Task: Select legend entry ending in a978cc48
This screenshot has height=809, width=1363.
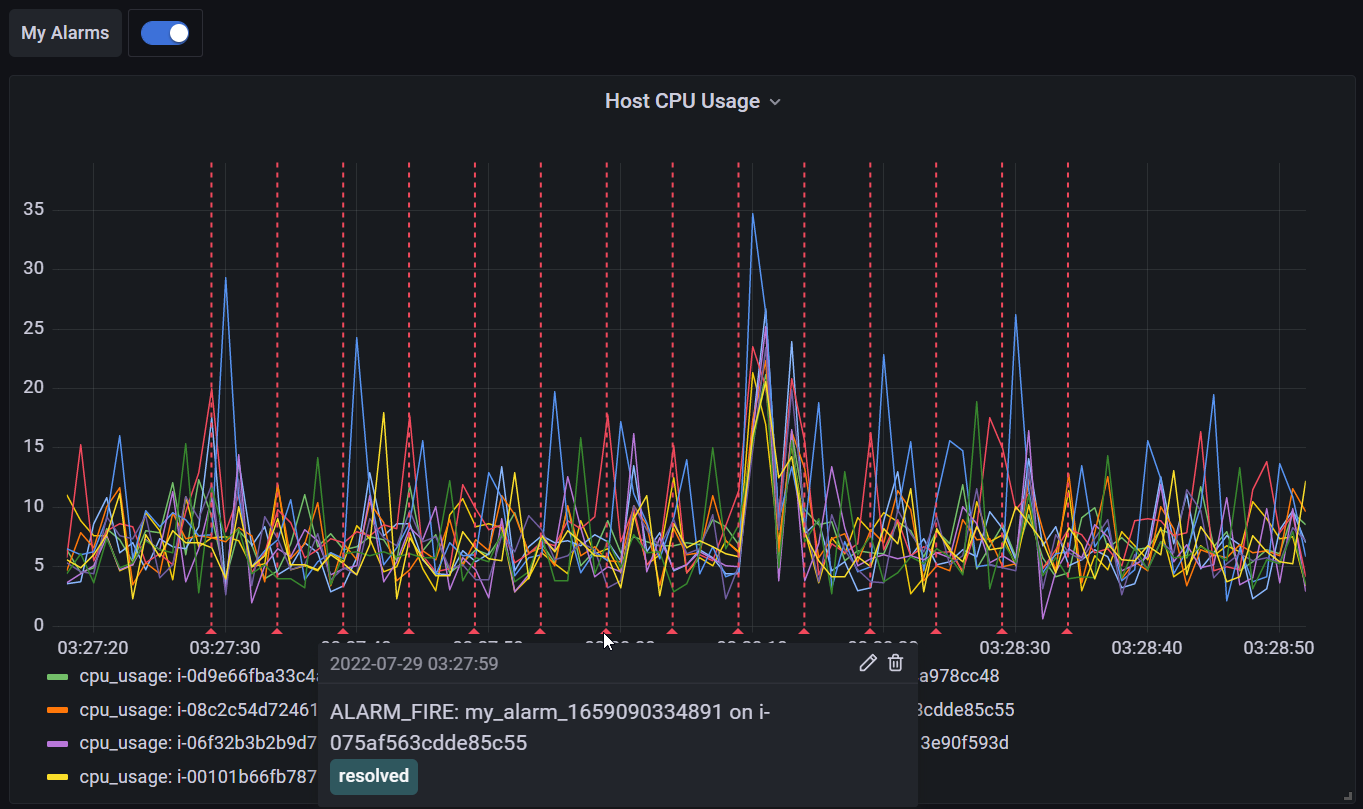Action: pyautogui.click(x=959, y=676)
